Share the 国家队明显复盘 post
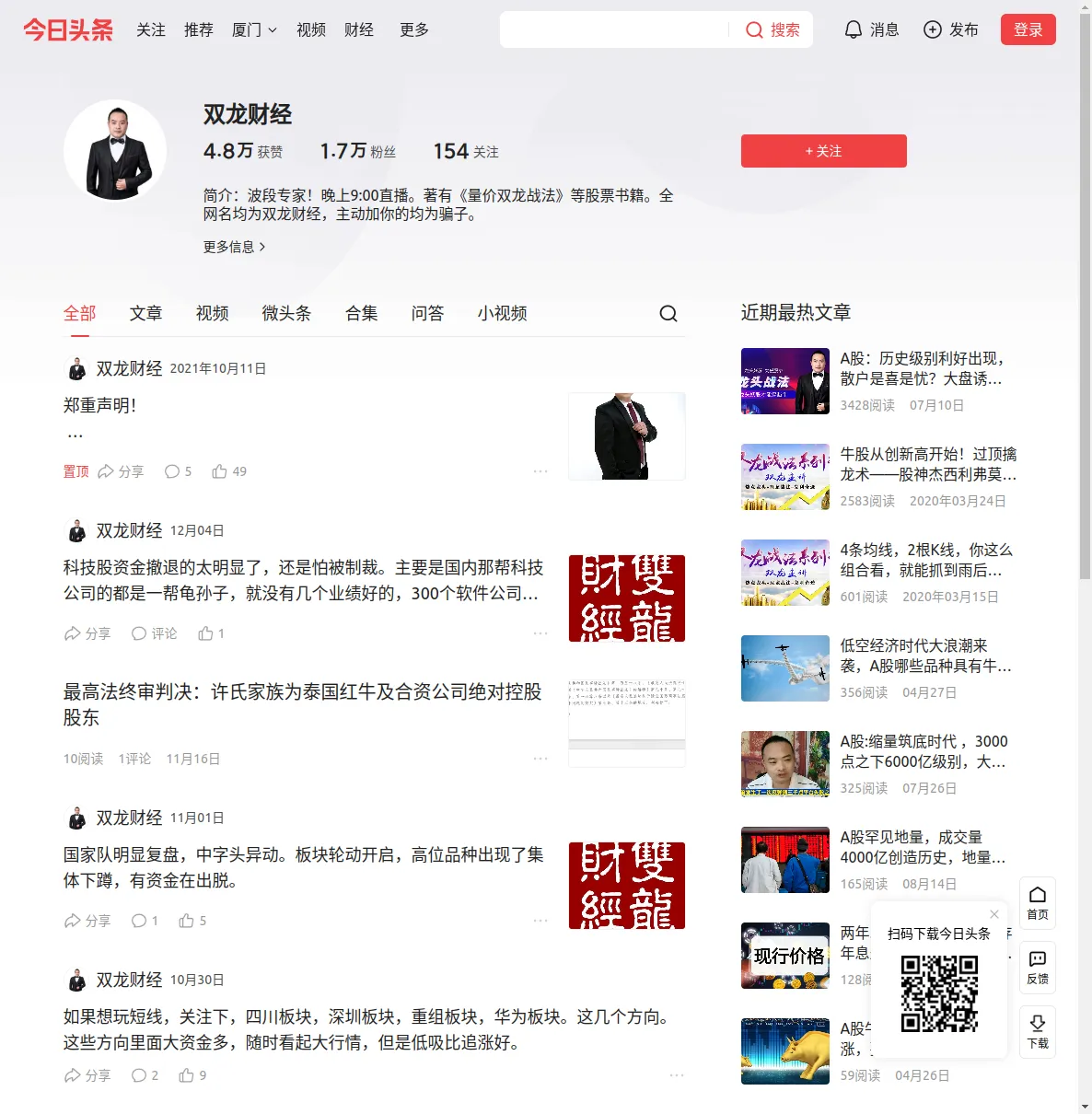Image resolution: width=1092 pixels, height=1114 pixels. [x=87, y=921]
